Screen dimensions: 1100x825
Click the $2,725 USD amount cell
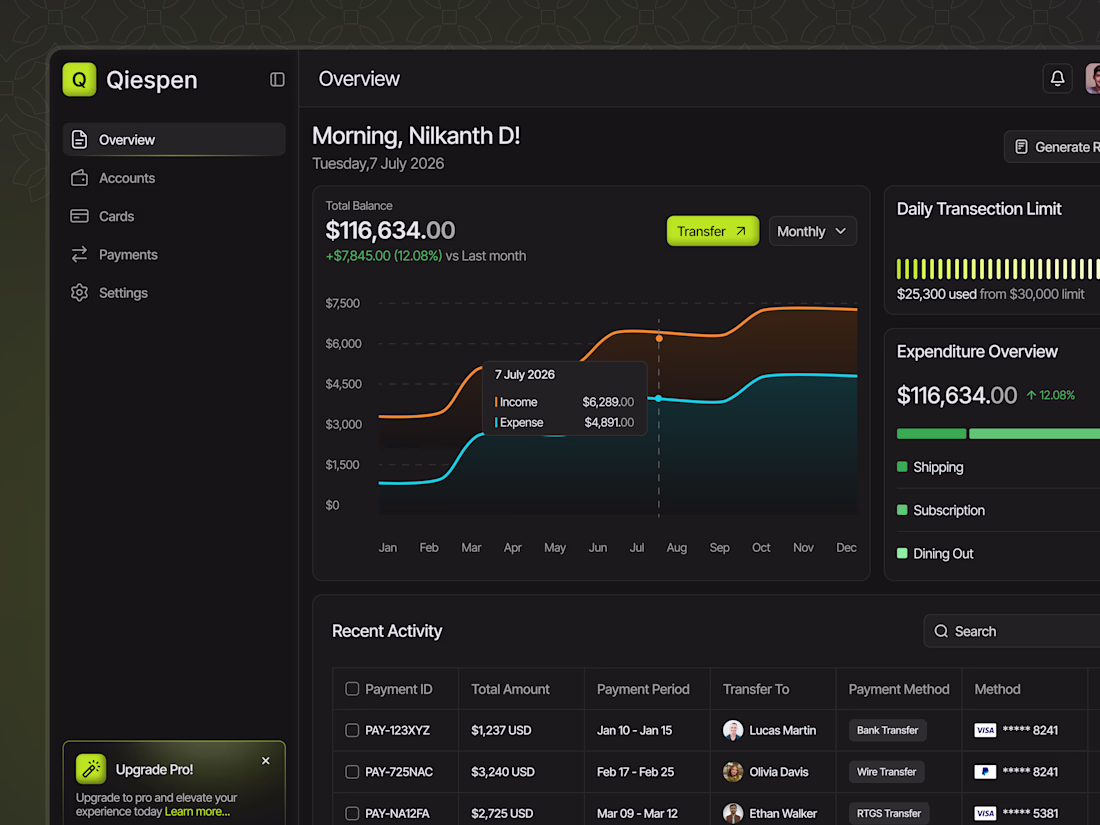(x=502, y=813)
